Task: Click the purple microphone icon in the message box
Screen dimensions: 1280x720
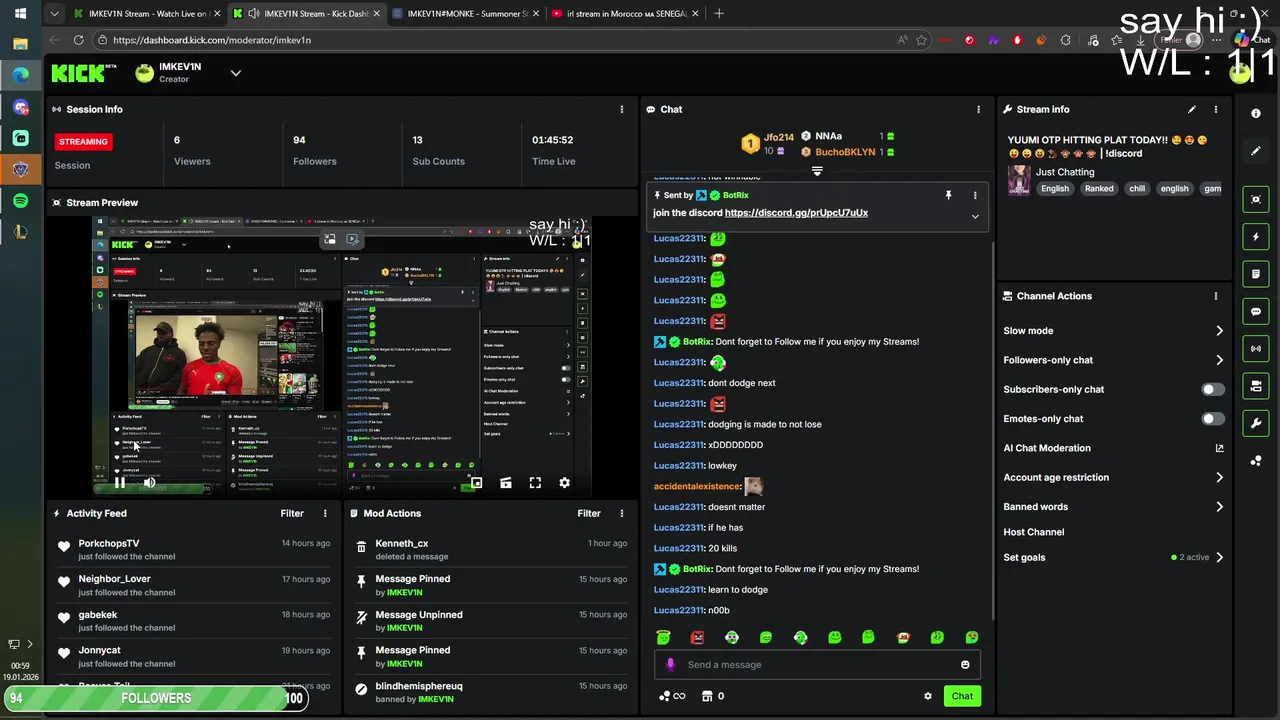Action: pos(670,665)
